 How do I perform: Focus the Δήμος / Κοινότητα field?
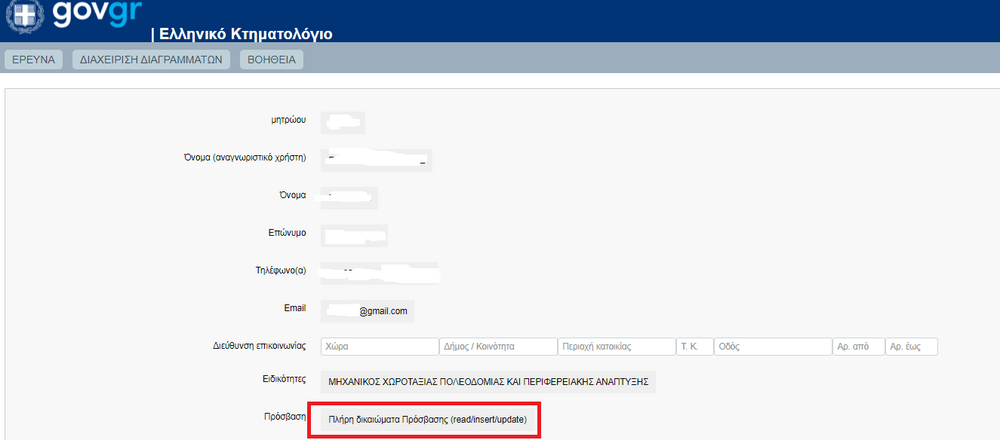point(497,346)
